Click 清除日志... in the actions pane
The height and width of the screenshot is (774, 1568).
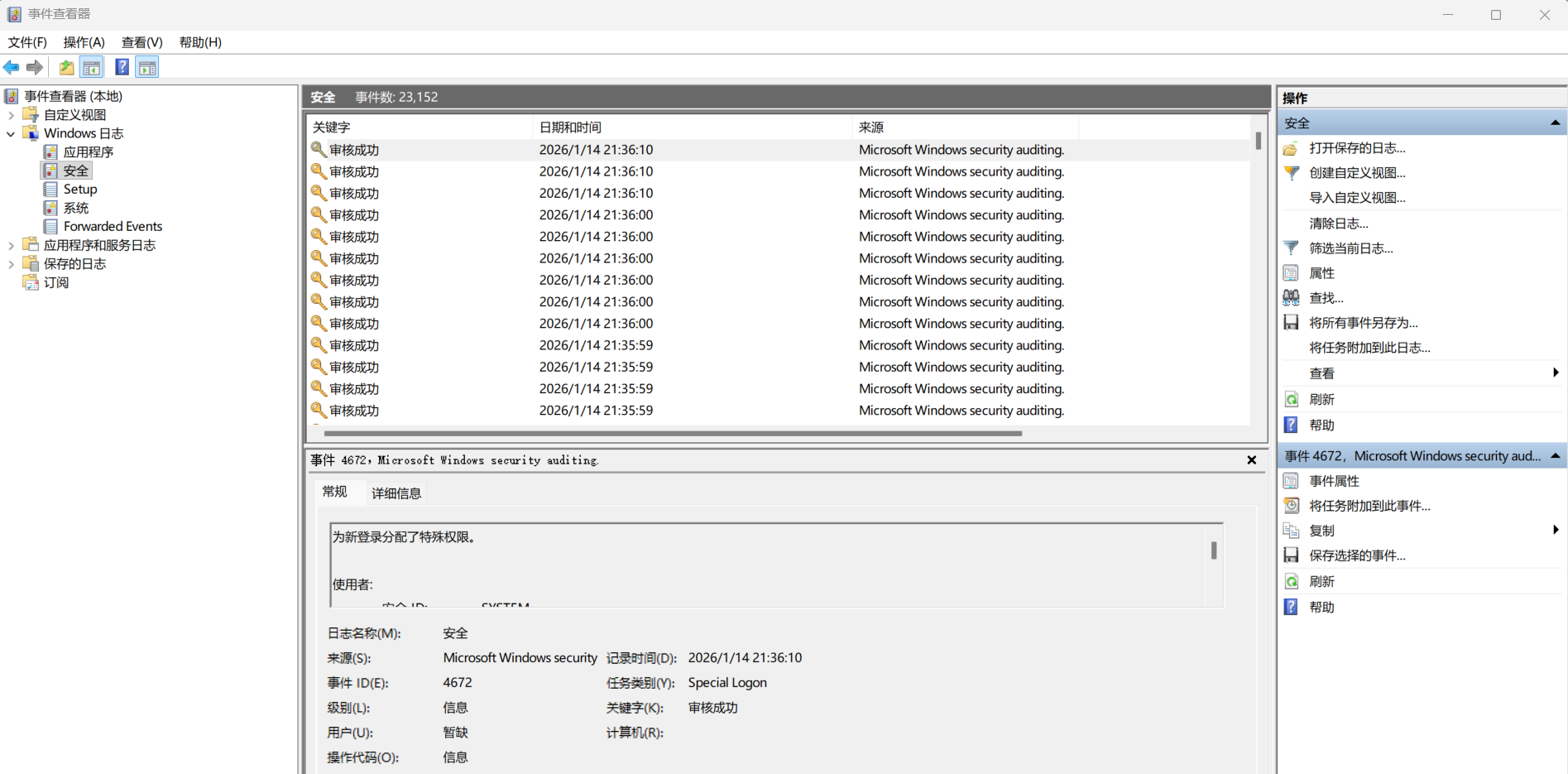pos(1338,224)
